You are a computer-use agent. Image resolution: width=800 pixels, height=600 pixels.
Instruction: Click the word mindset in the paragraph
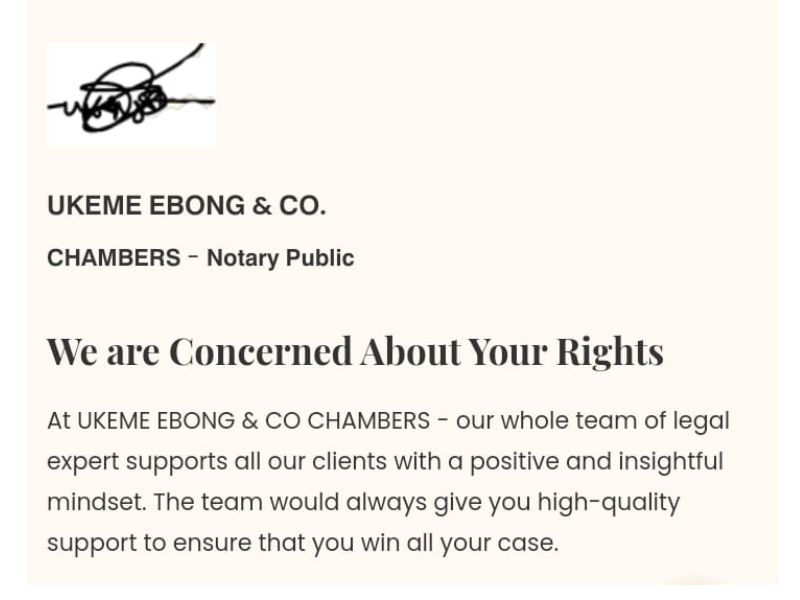pos(94,502)
